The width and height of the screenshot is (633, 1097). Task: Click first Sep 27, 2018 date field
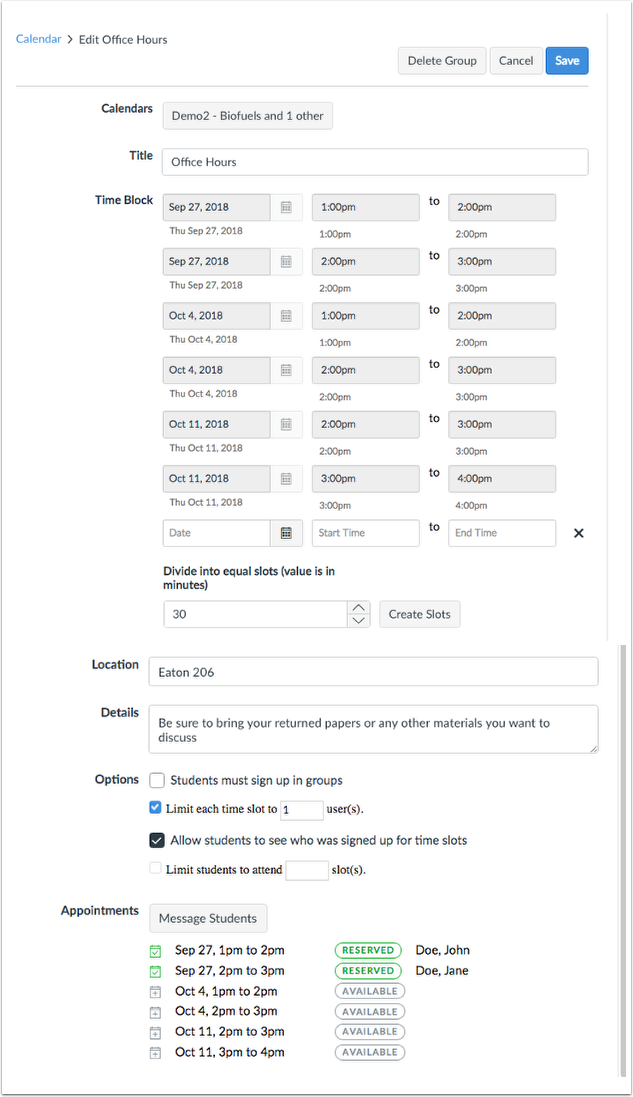pyautogui.click(x=217, y=207)
